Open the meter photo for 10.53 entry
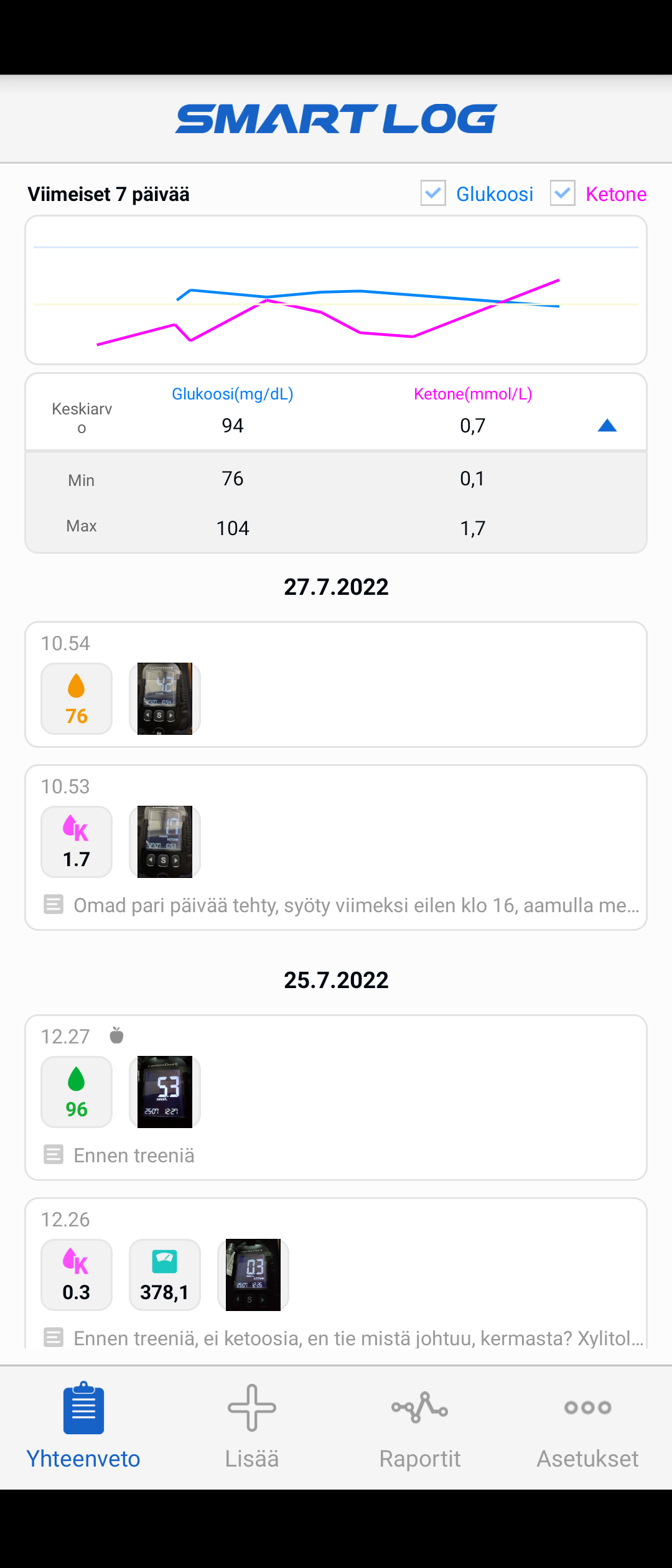Image resolution: width=672 pixels, height=1568 pixels. pos(165,842)
